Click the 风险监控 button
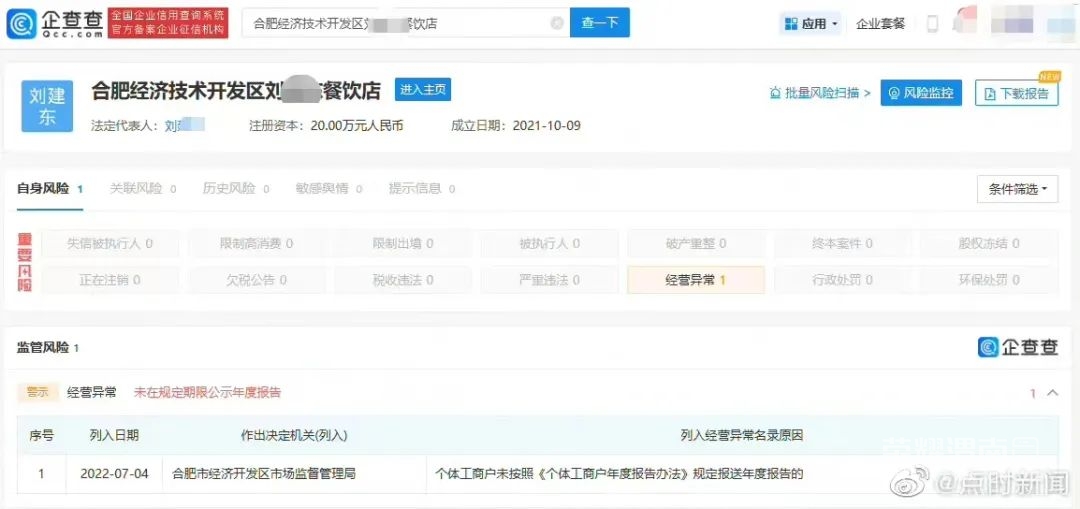The image size is (1080, 509). coord(921,92)
